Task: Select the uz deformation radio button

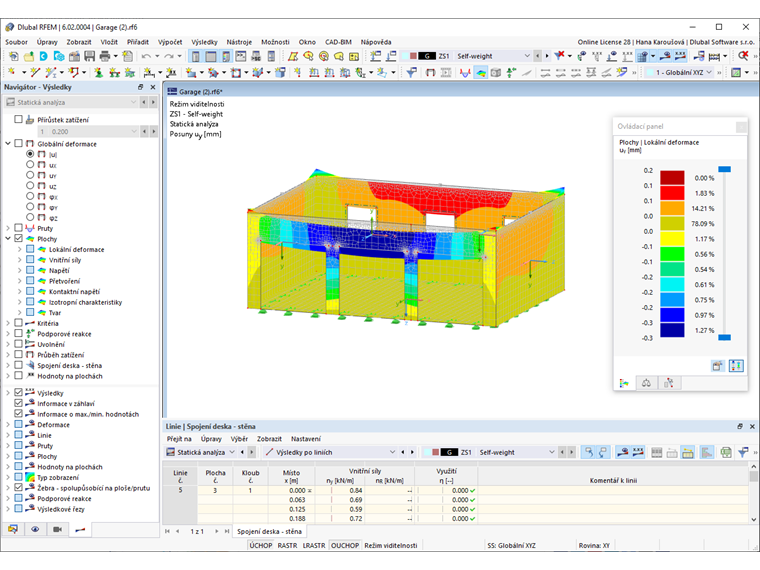Action: point(30,186)
